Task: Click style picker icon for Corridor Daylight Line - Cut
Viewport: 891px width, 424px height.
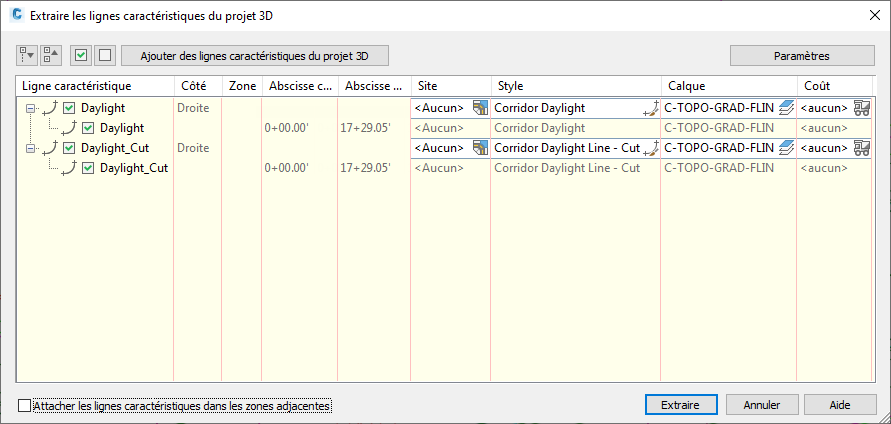Action: [651, 148]
